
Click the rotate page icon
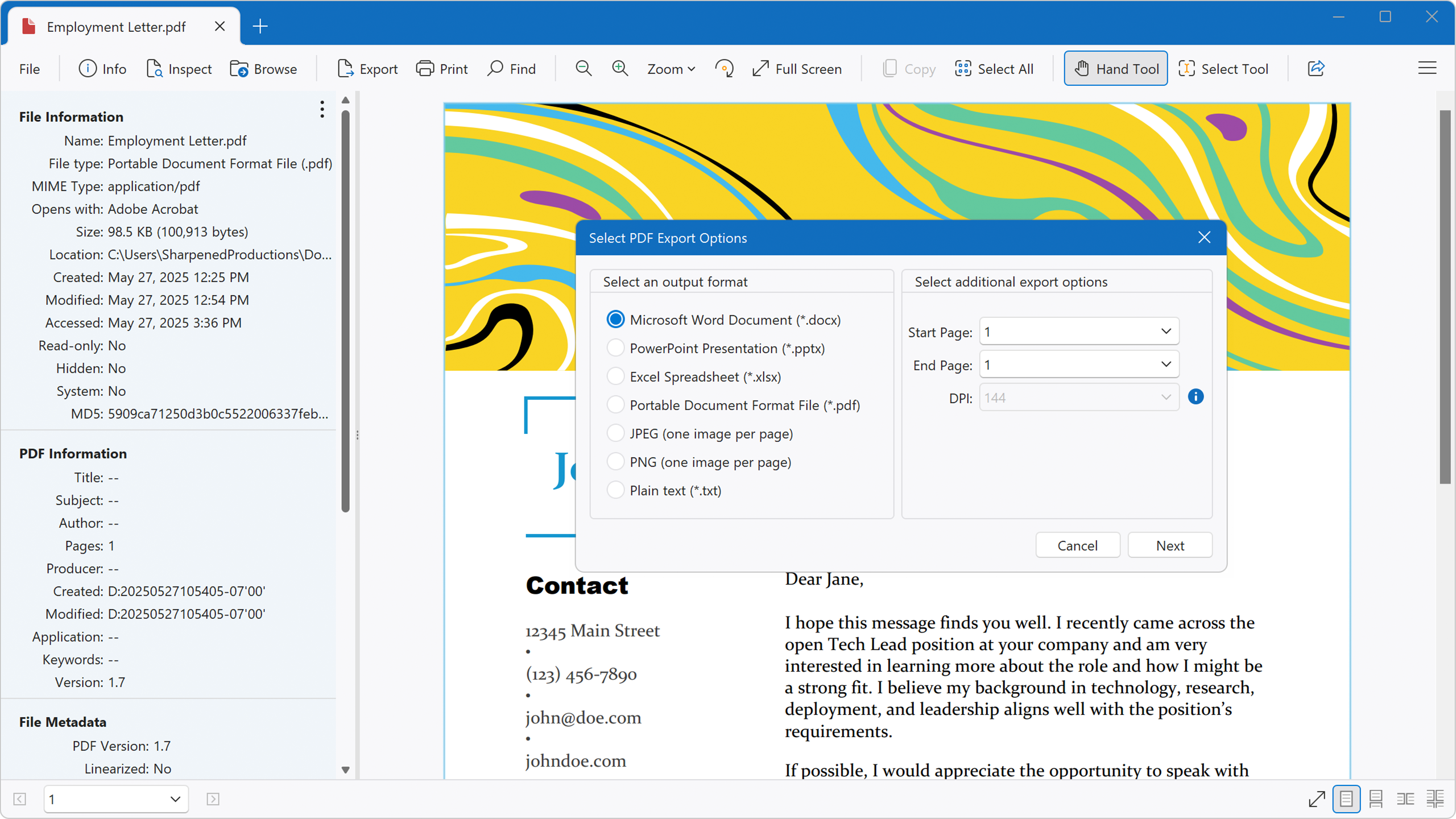(724, 68)
